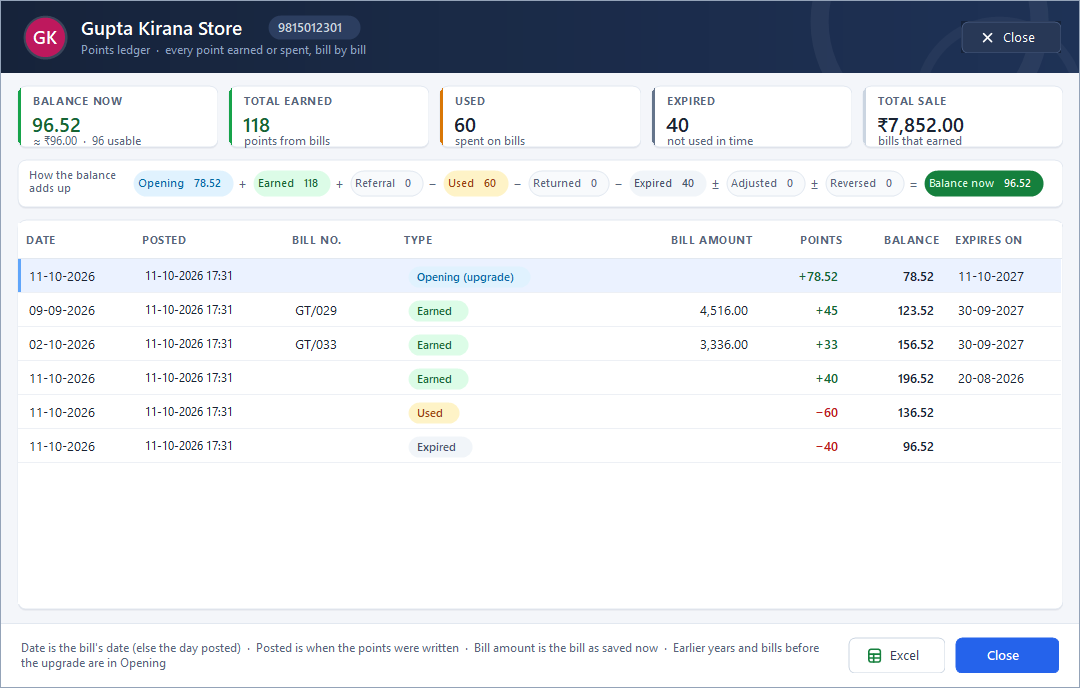
Task: Select the Used tag in the −60 row
Action: [433, 413]
